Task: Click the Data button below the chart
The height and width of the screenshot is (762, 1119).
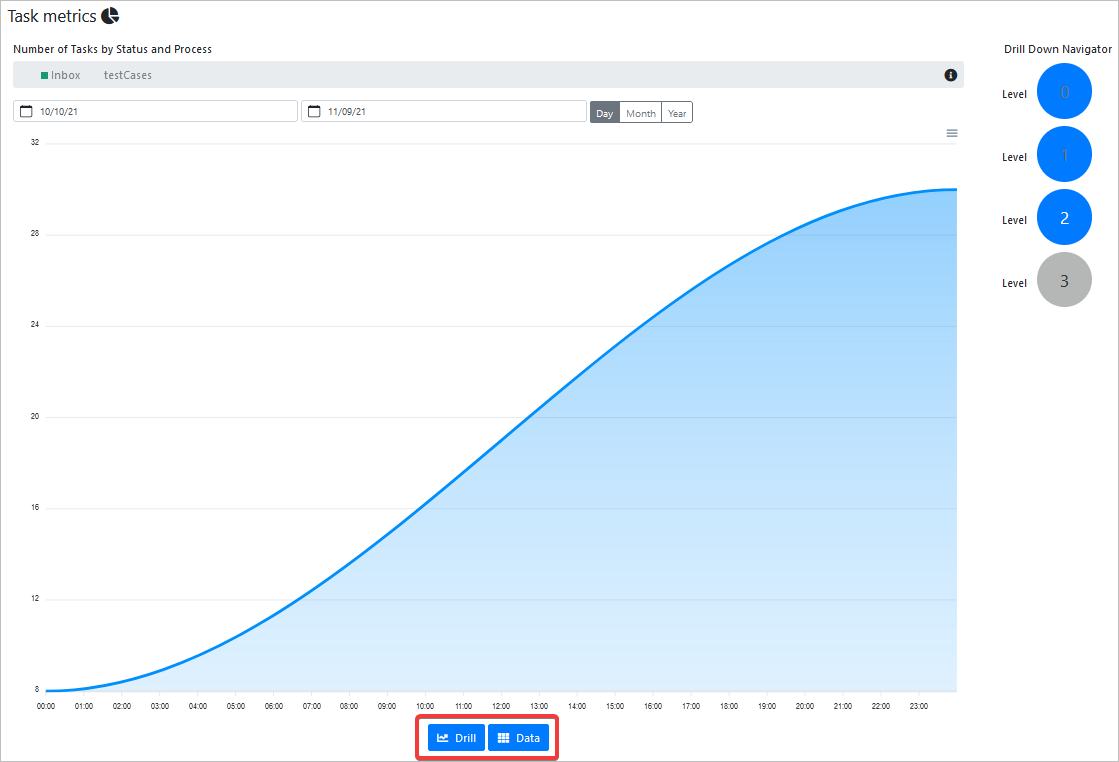Action: [518, 738]
